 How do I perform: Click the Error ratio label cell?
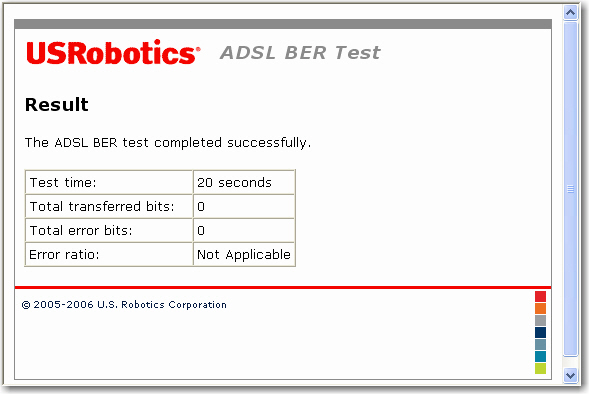coord(109,255)
